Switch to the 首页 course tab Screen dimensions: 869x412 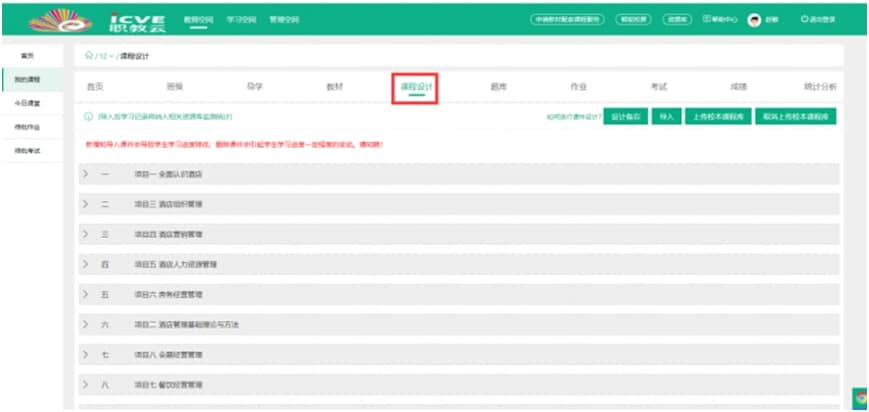95,87
